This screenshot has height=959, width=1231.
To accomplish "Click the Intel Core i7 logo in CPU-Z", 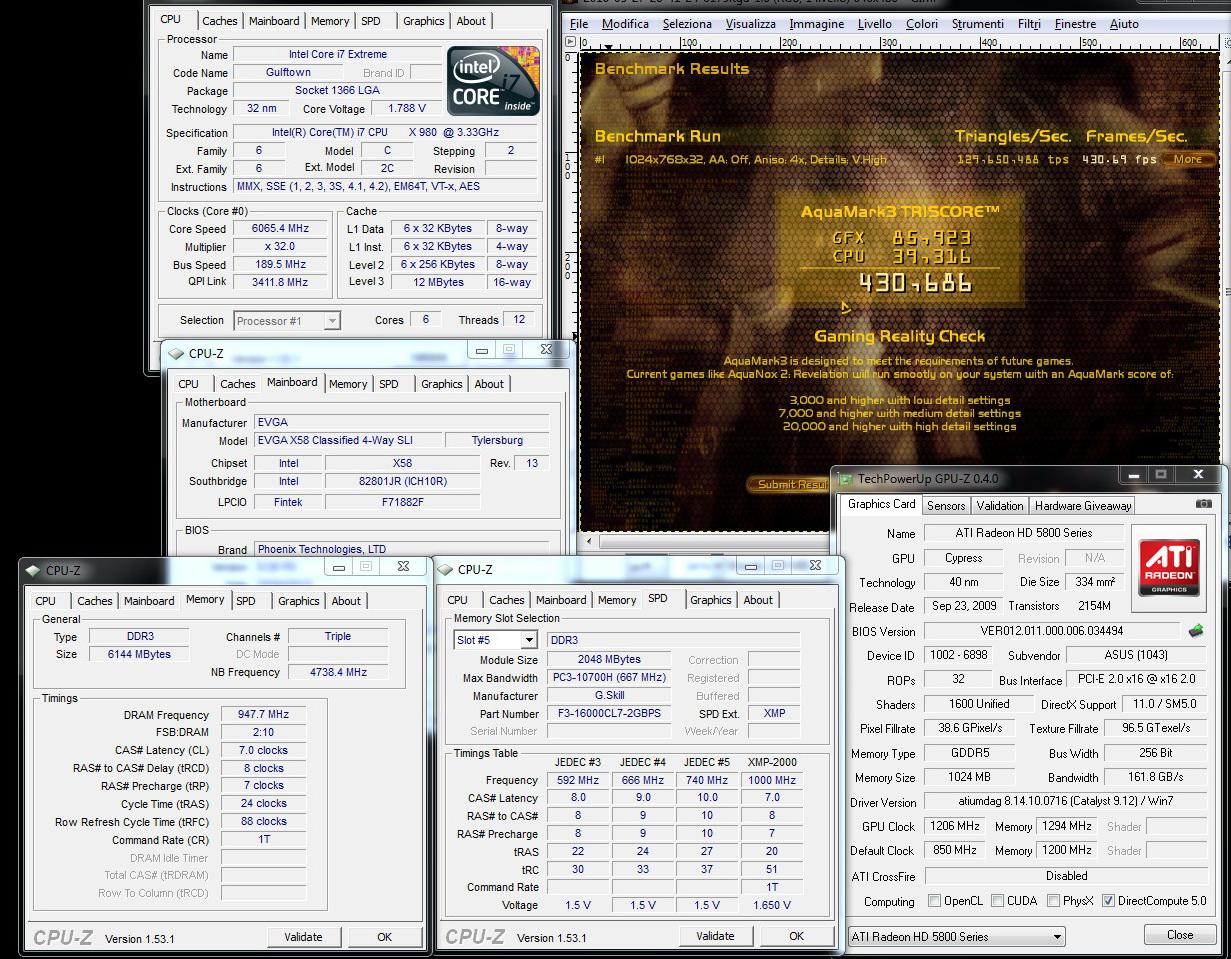I will 493,80.
